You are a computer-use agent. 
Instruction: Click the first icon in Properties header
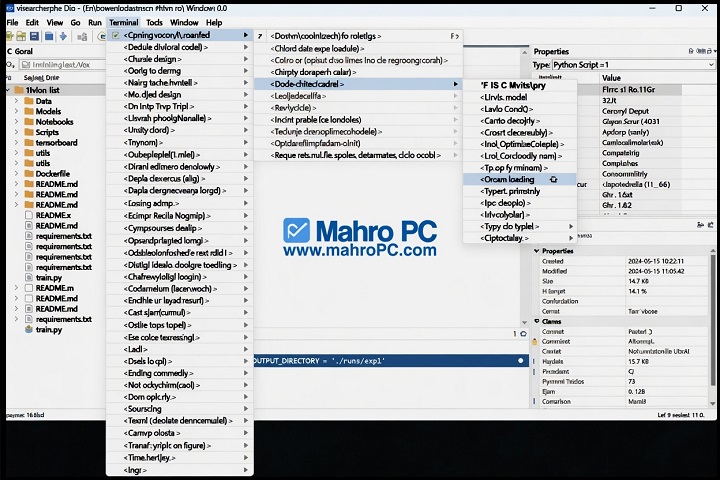click(x=691, y=51)
